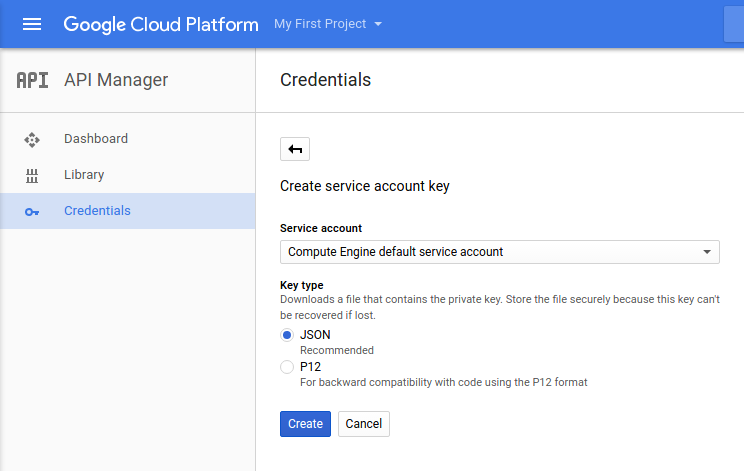
Task: Click the Create service account key heading
Action: (364, 186)
